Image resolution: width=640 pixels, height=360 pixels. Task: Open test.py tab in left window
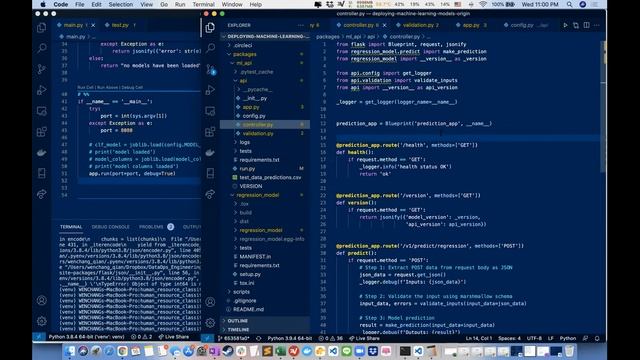120,25
